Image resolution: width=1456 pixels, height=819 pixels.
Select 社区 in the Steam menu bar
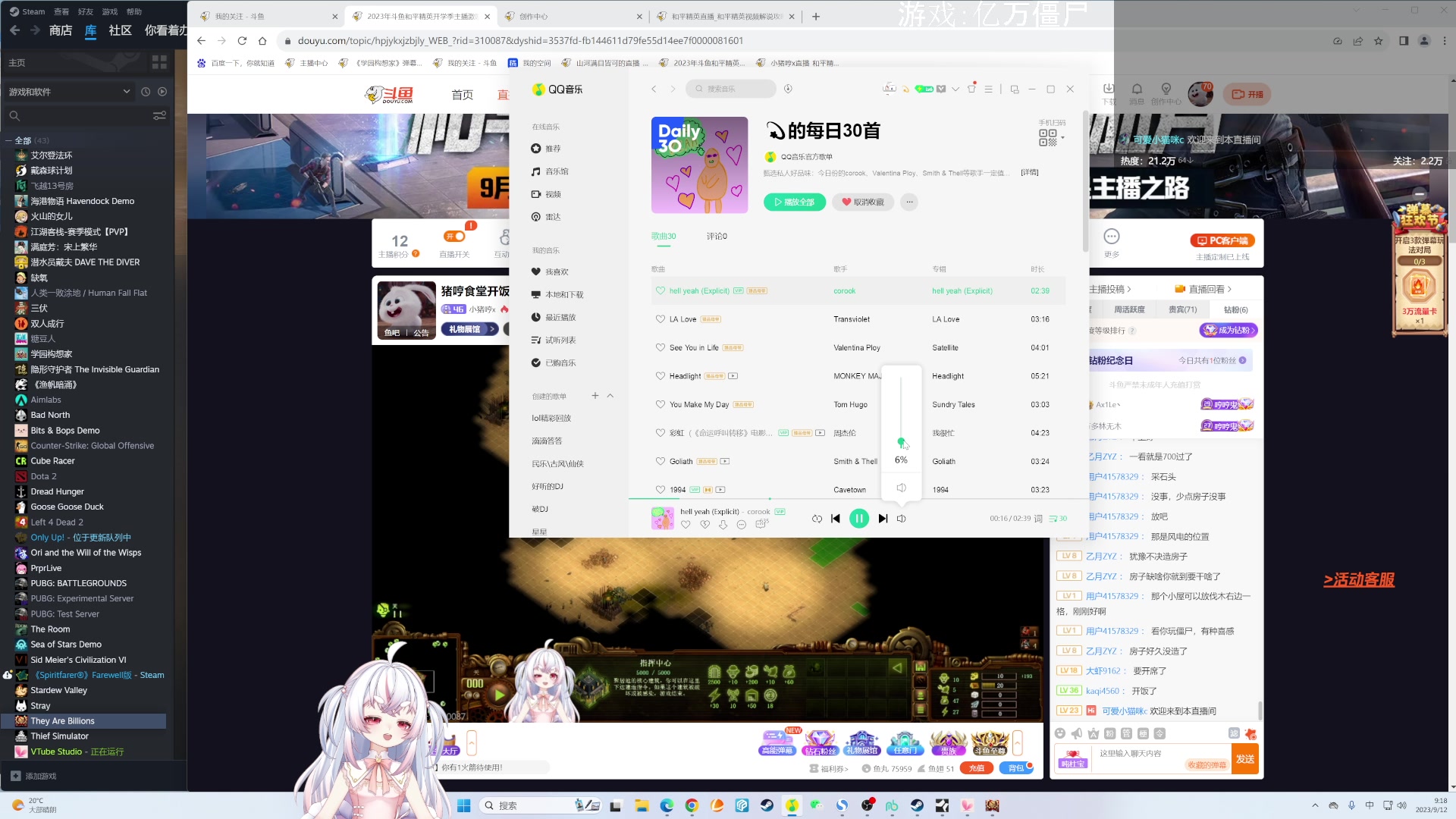[x=120, y=31]
